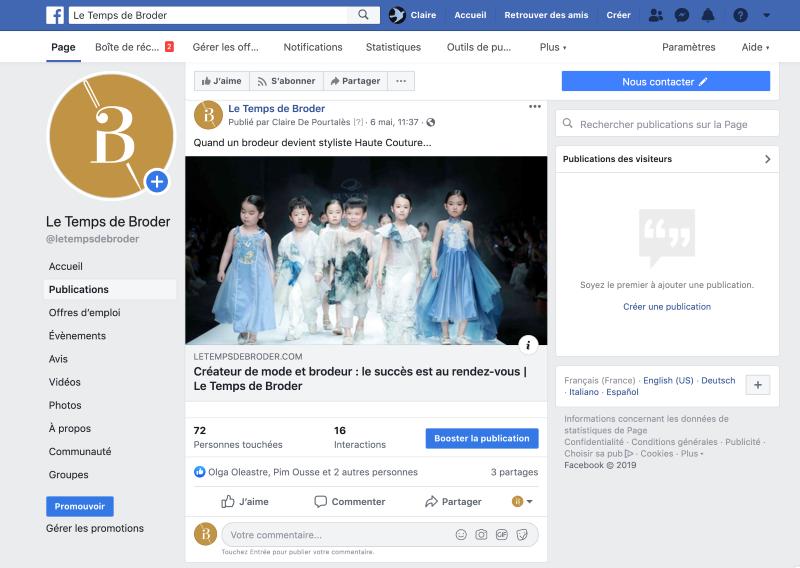Open Outils de publication tab

pos(479,47)
